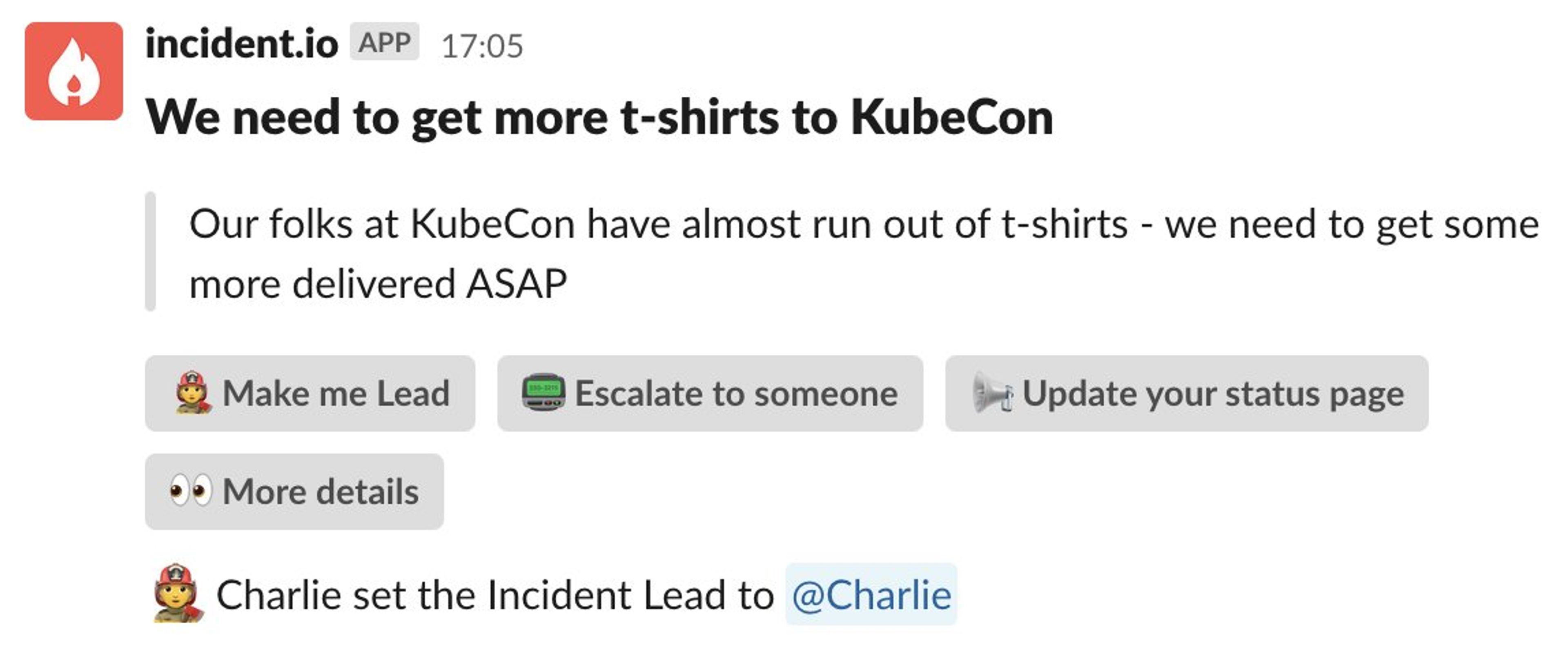Click the 'more delivered ASAP' line
Screen dimensions: 1568x658
point(378,284)
